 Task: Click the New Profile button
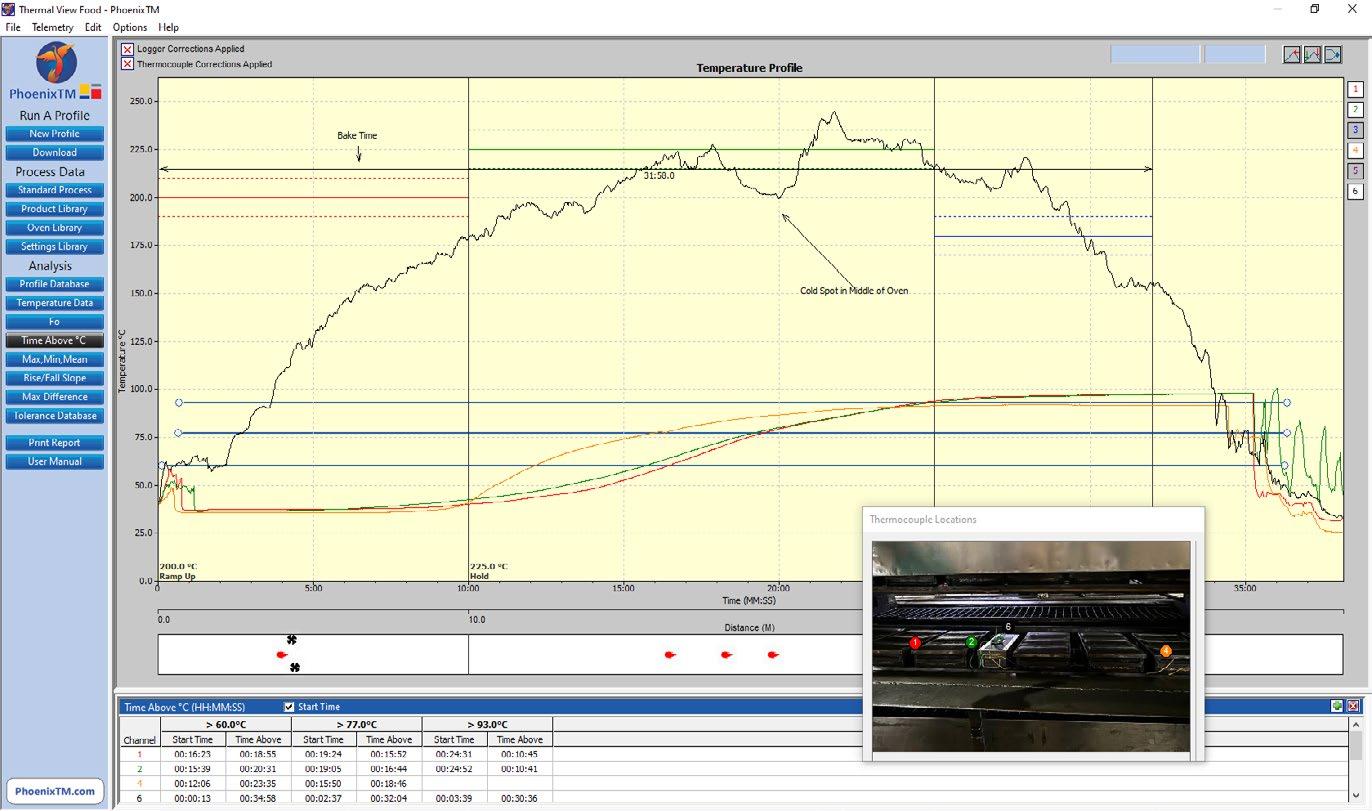pyautogui.click(x=54, y=134)
